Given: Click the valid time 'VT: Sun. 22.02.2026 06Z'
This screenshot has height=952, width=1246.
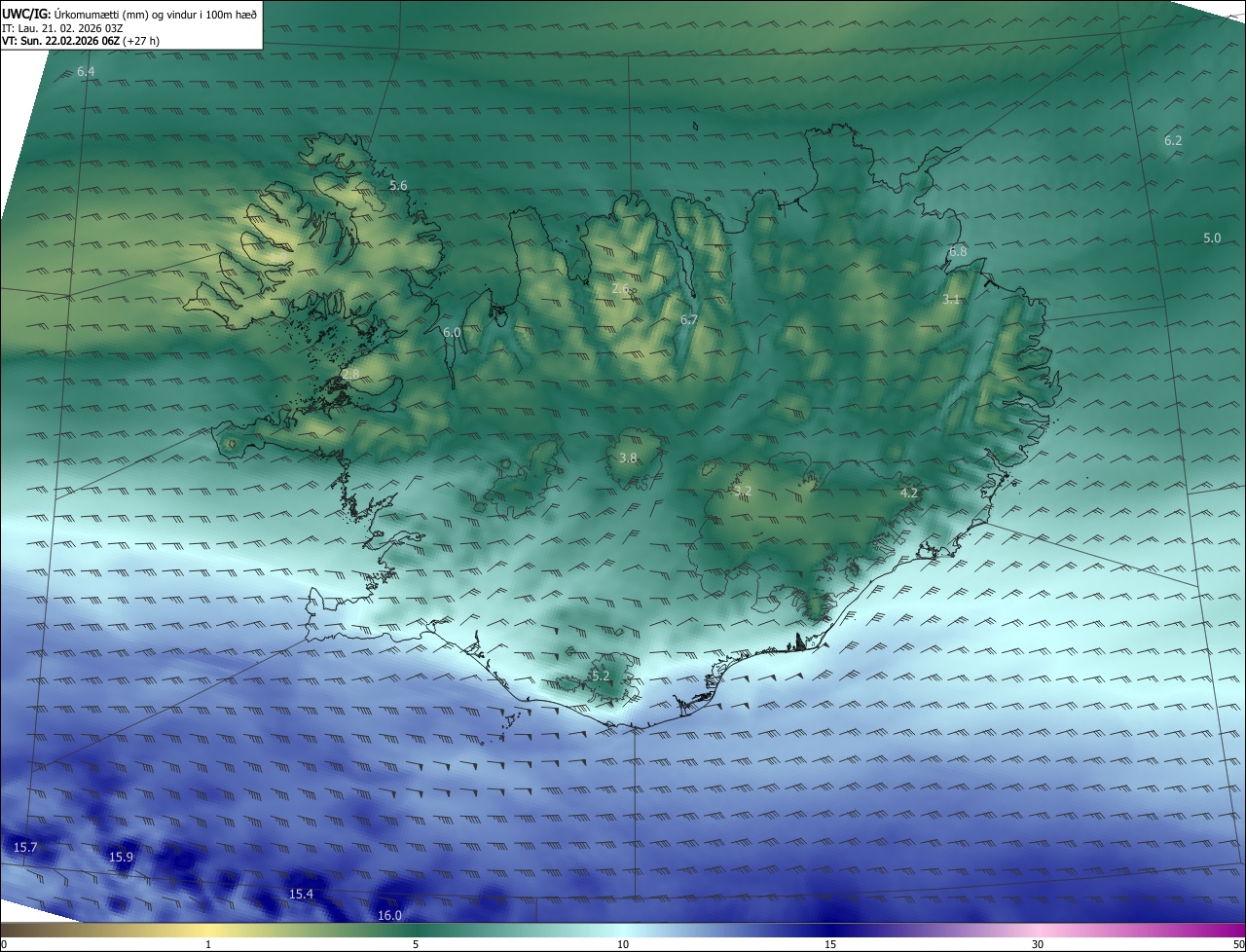Looking at the screenshot, I should coord(61,41).
